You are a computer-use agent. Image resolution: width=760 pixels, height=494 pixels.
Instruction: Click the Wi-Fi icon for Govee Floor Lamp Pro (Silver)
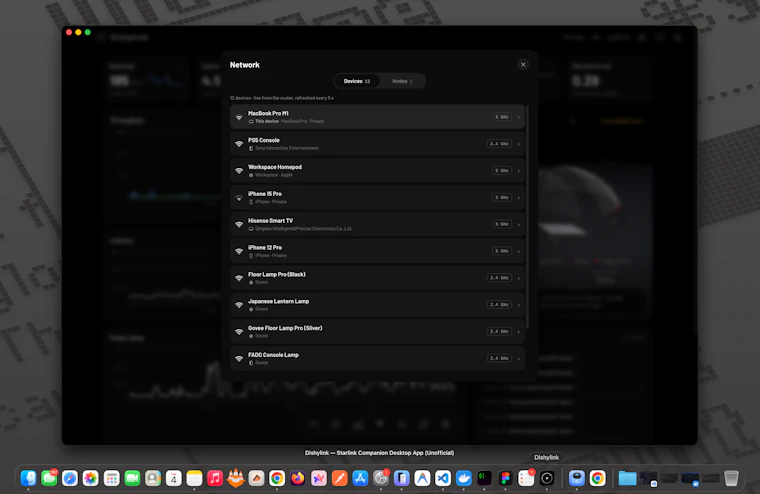coord(239,332)
